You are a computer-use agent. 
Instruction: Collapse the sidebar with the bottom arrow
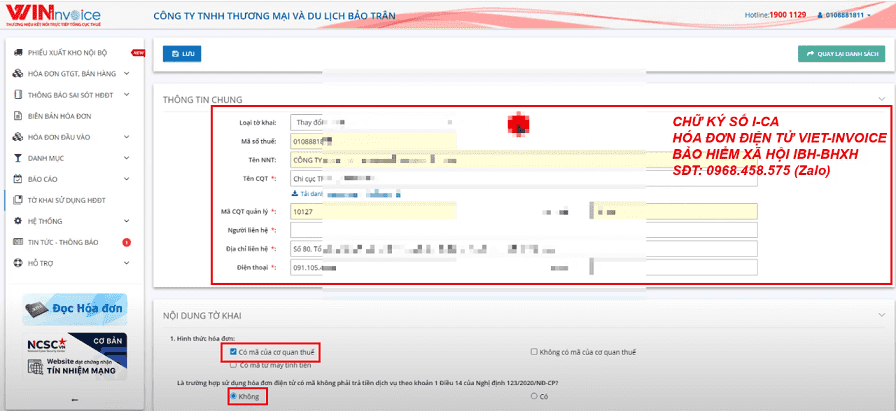click(x=74, y=400)
